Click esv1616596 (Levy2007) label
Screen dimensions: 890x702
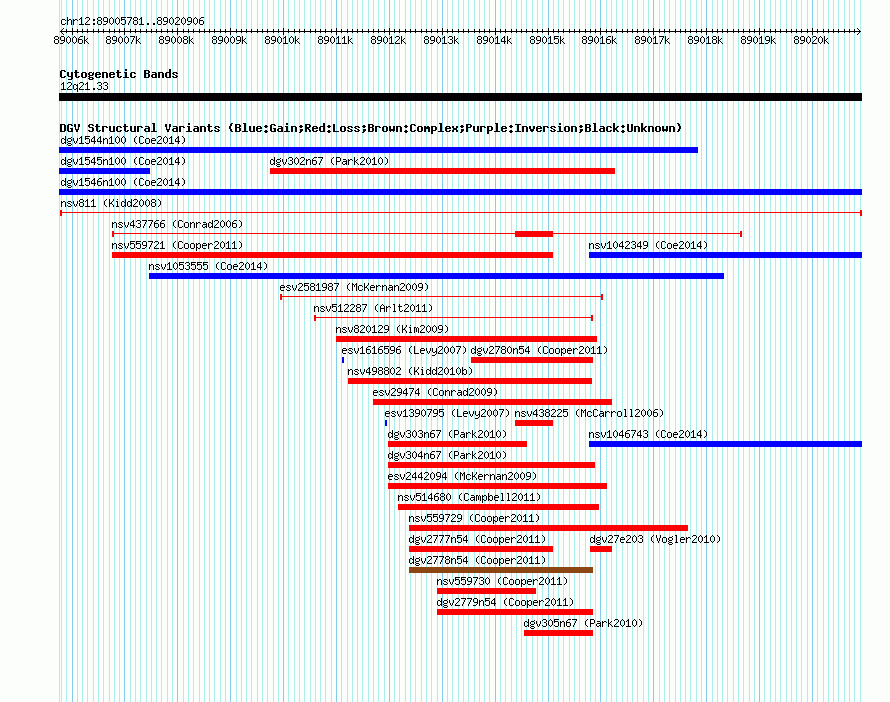(404, 350)
